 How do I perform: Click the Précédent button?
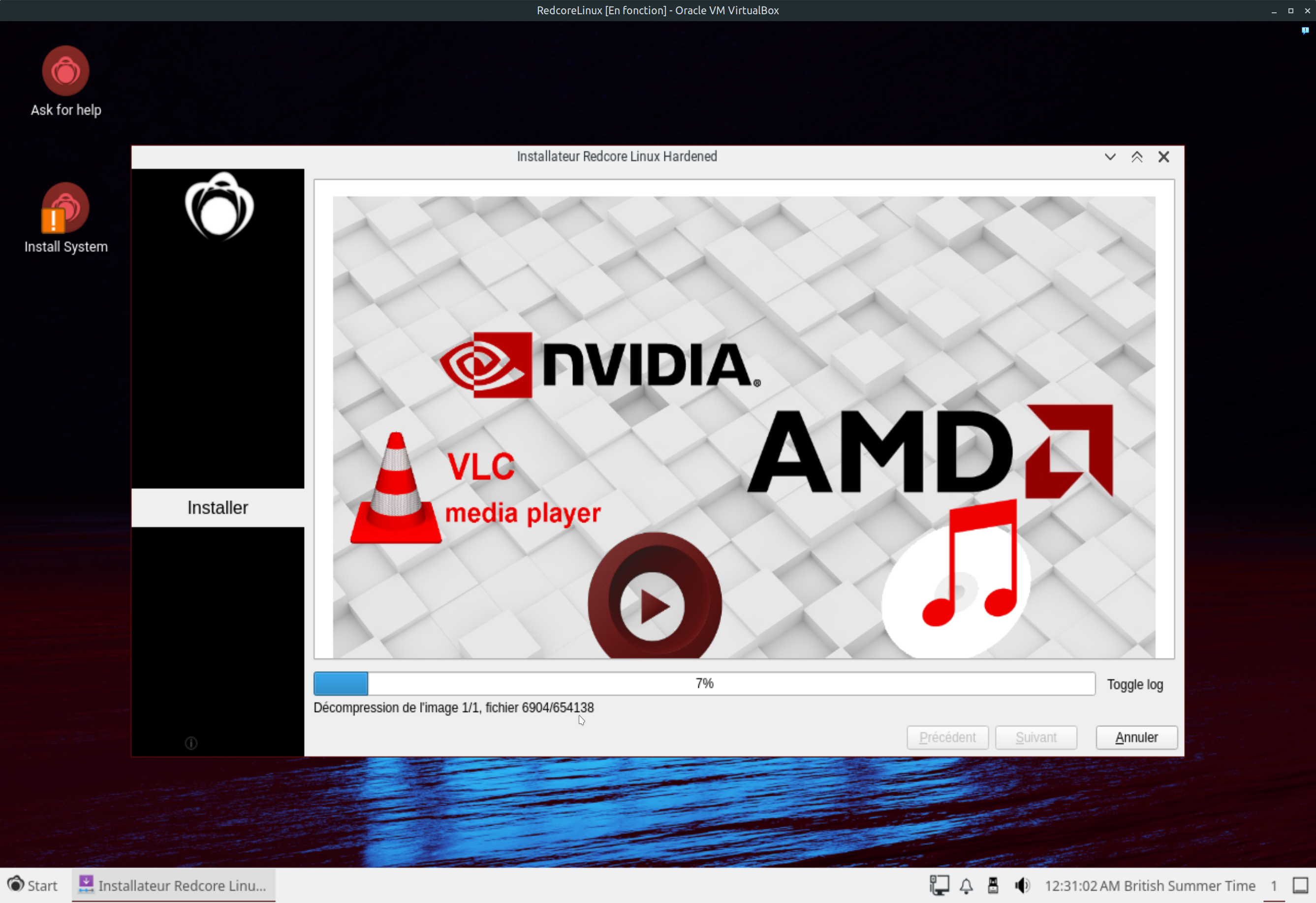pos(947,738)
